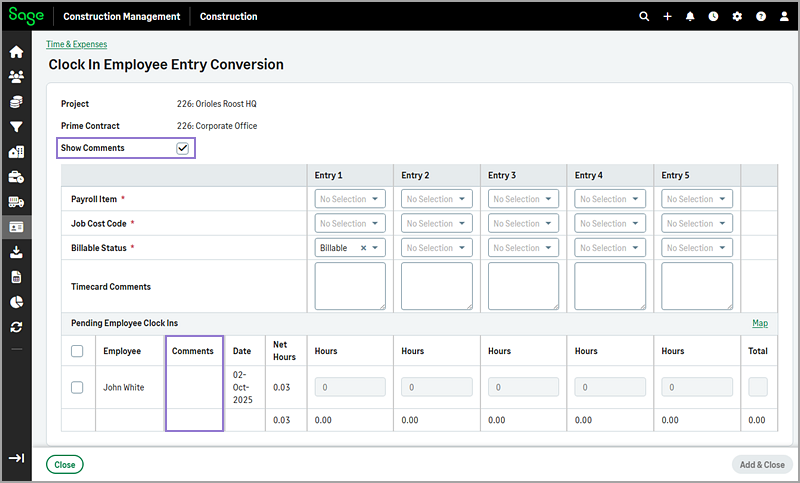The height and width of the screenshot is (483, 800).
Task: Click Timecard Comments box for Entry 5
Action: click(x=697, y=286)
